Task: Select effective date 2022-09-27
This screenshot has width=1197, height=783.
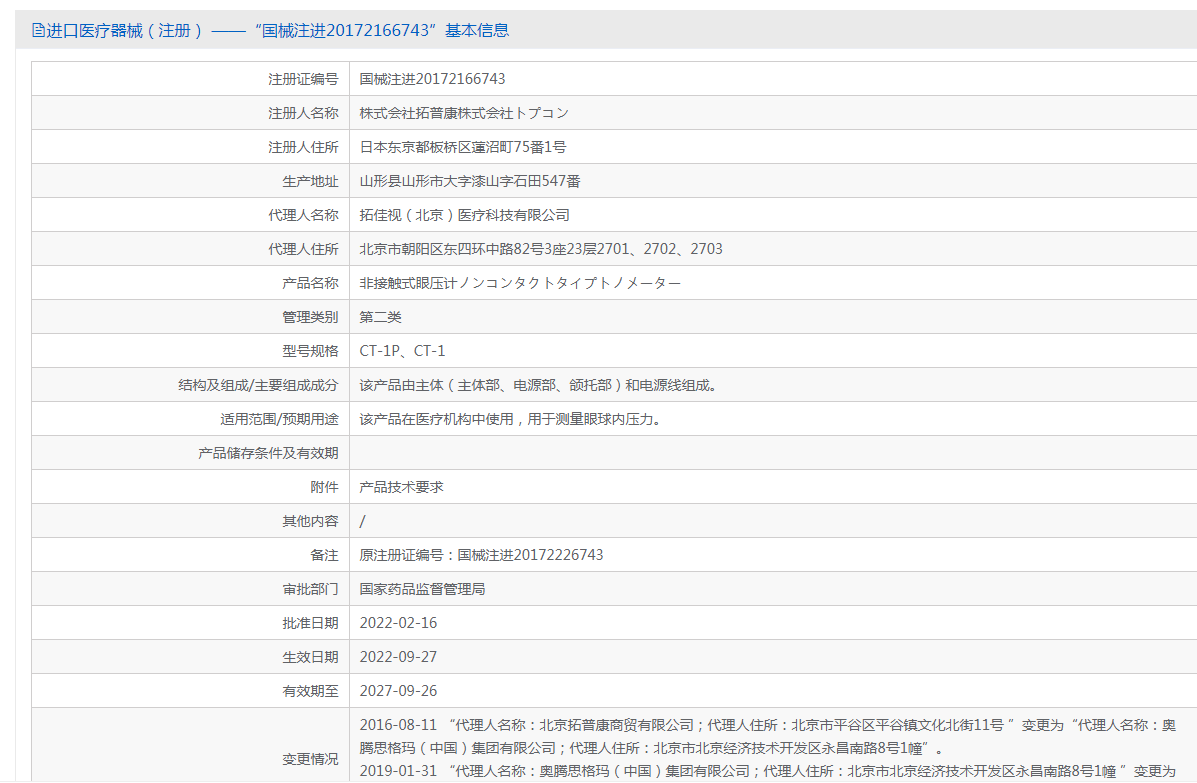Action: 398,657
